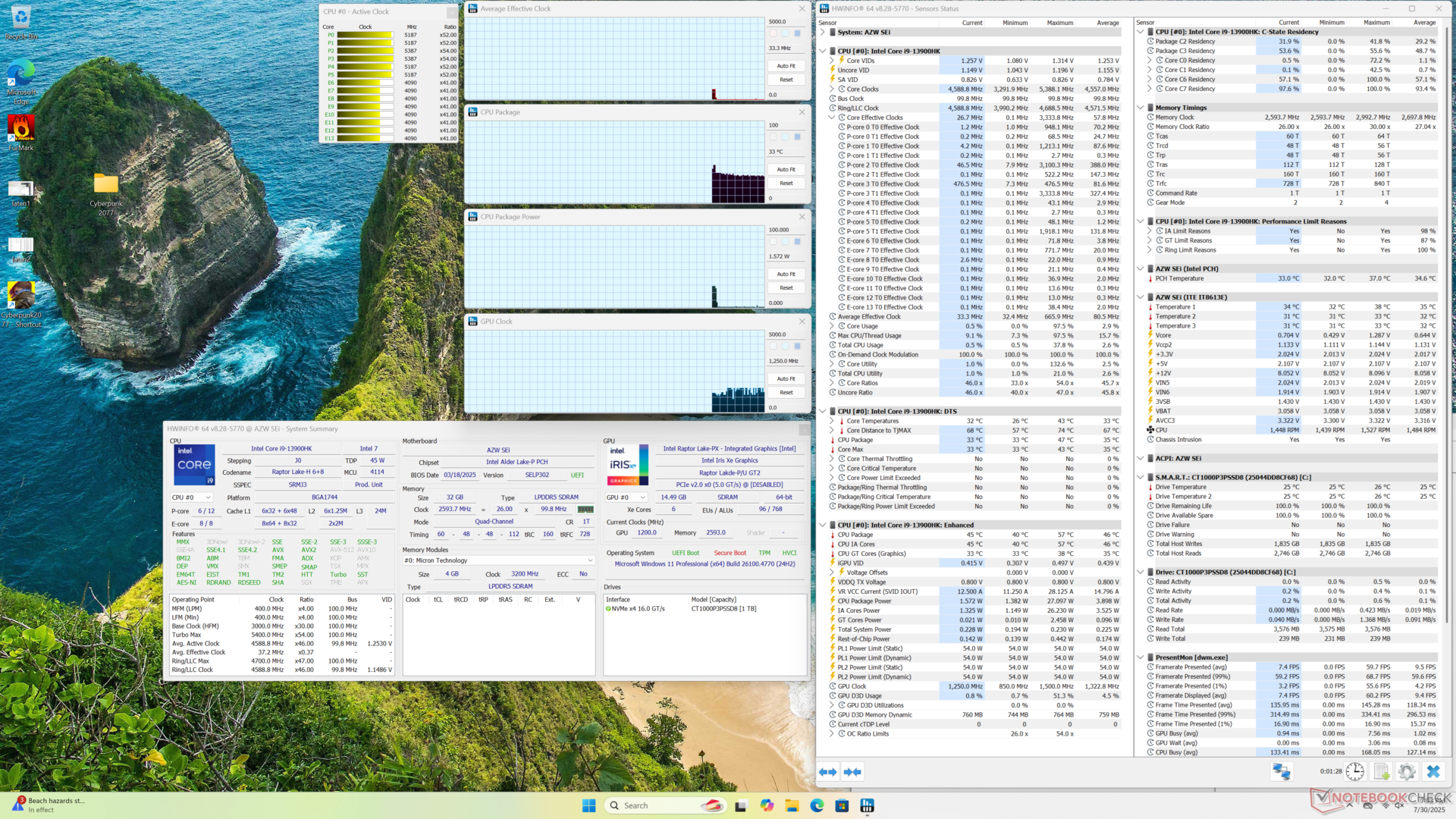Open the FurMark desktop icon

pos(21,133)
